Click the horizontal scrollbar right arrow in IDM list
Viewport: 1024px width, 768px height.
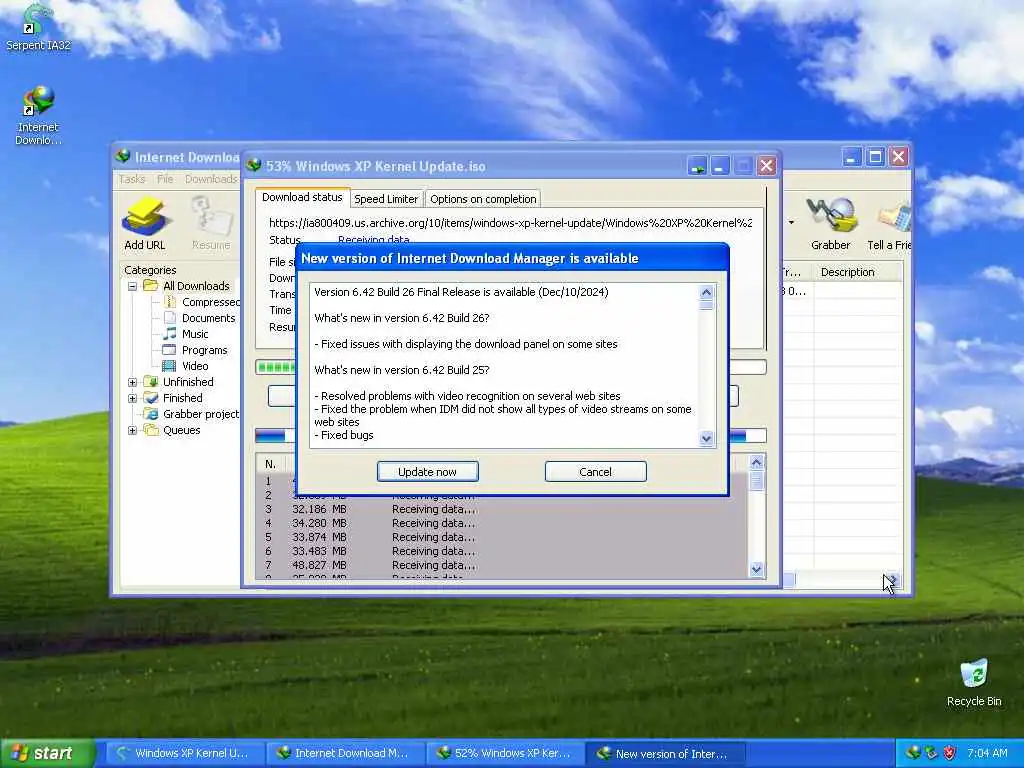(893, 580)
